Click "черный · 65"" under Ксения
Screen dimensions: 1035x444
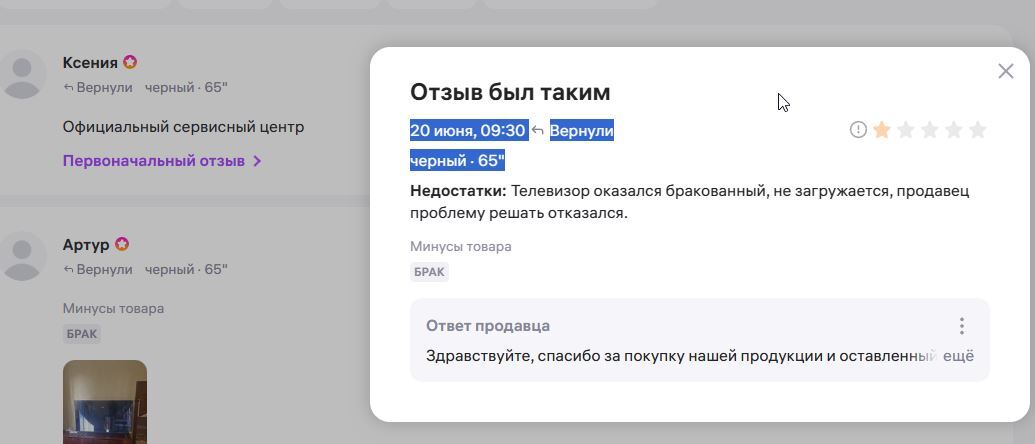(186, 87)
